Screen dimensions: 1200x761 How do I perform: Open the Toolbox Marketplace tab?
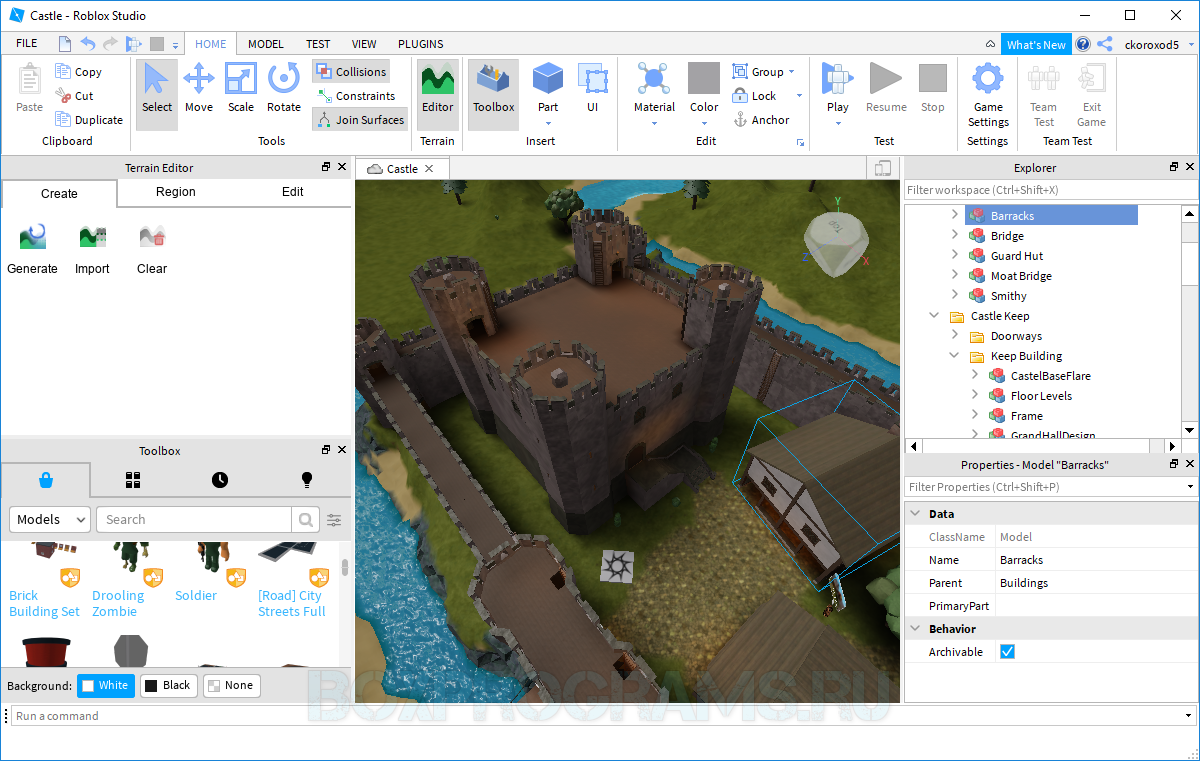click(x=46, y=480)
